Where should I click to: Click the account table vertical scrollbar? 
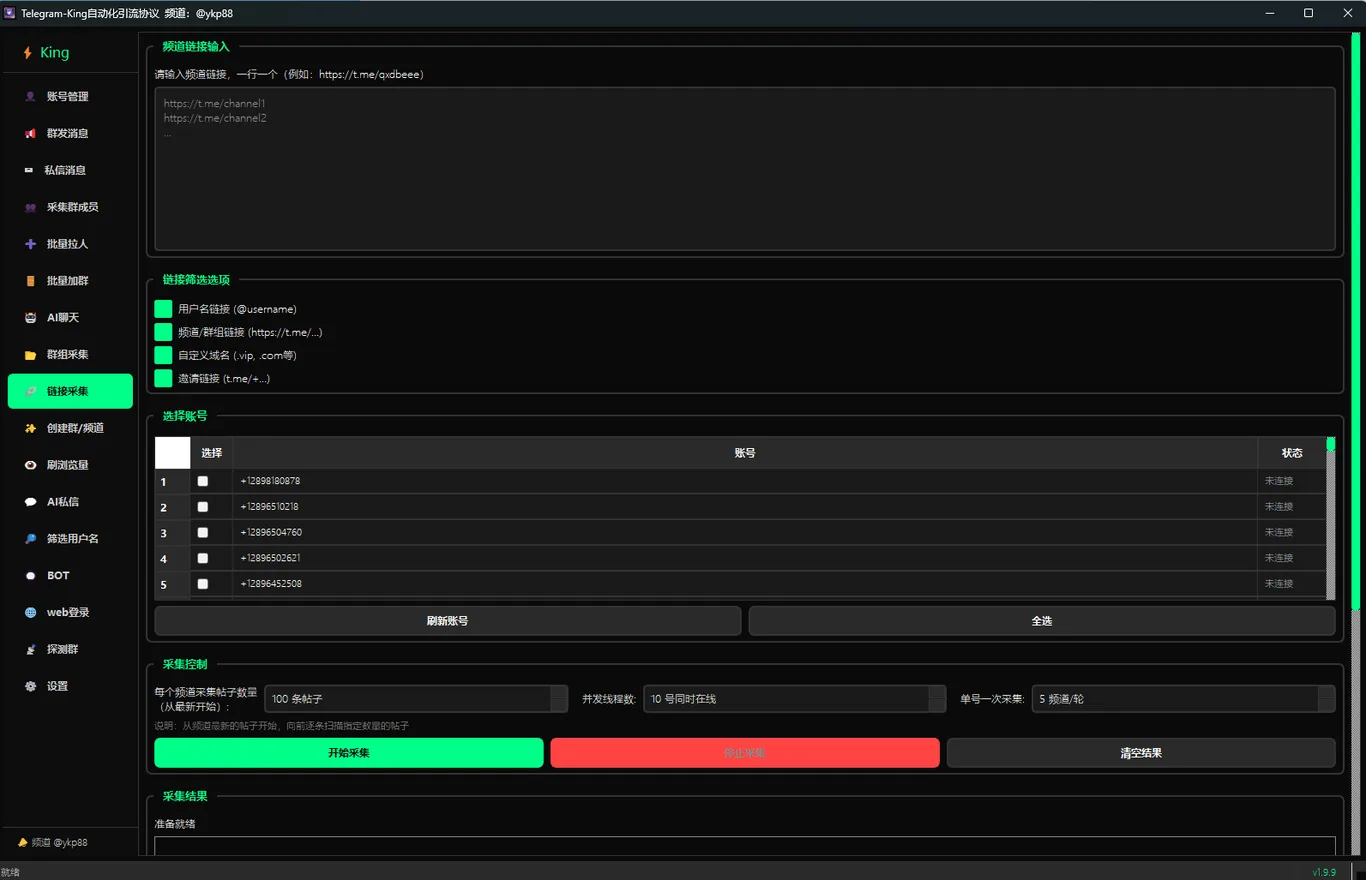coord(1331,518)
